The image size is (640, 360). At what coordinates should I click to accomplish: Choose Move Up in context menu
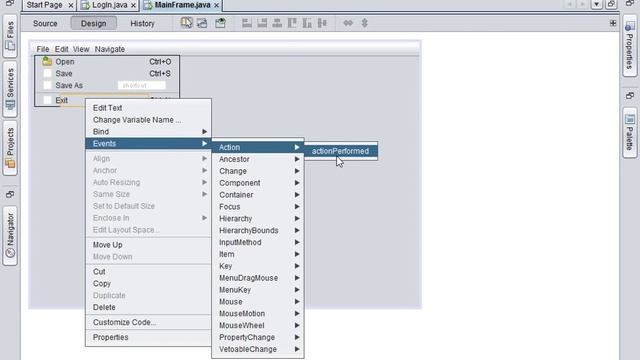coord(148,244)
